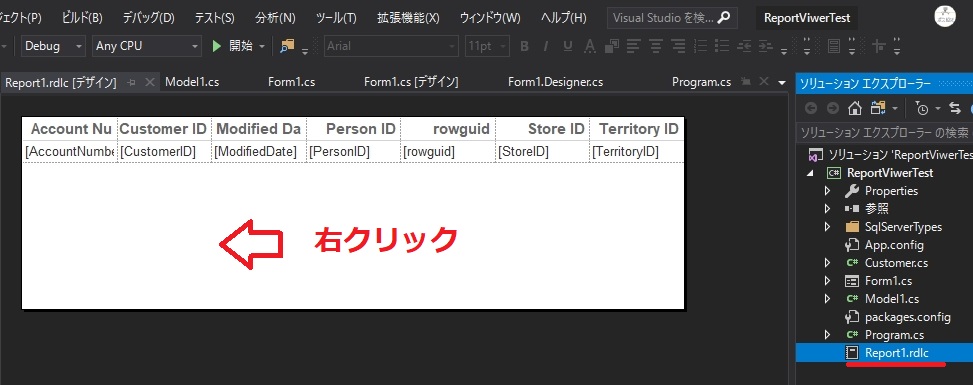Select packages.config in Solution Explorer
Viewport: 973px width, 385px height.
[907, 317]
